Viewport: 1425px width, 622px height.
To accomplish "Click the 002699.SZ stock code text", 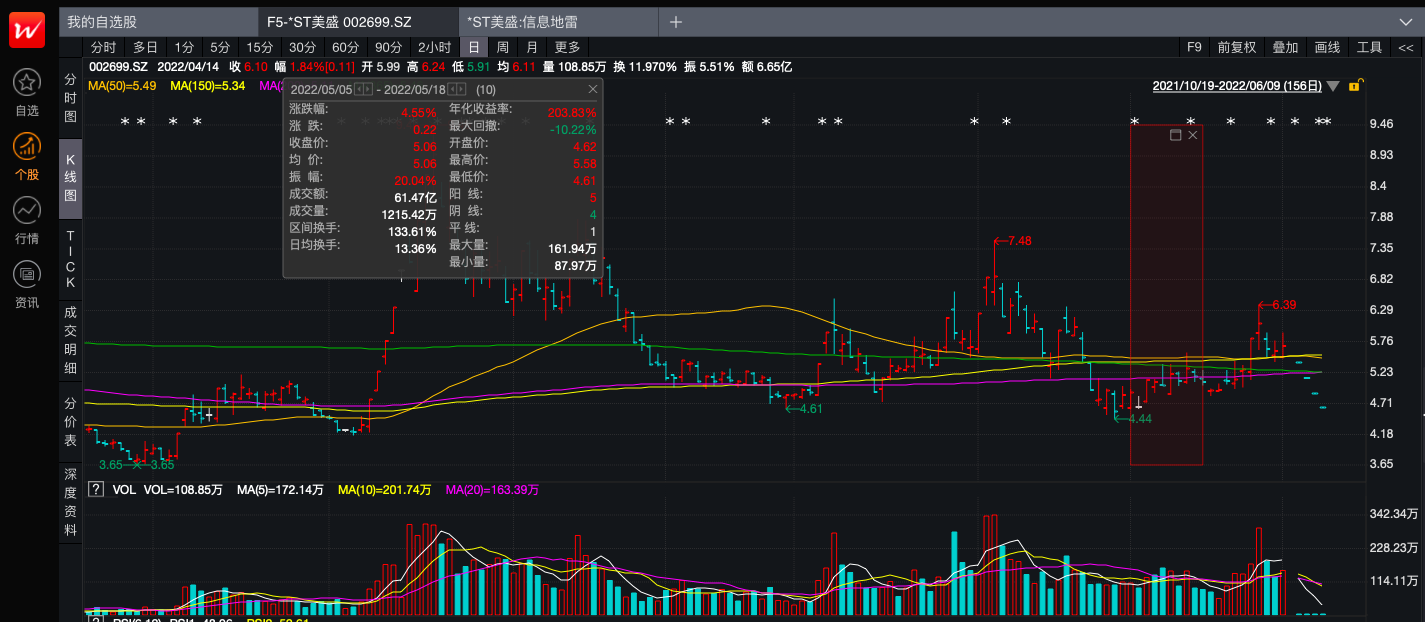I will (x=119, y=67).
